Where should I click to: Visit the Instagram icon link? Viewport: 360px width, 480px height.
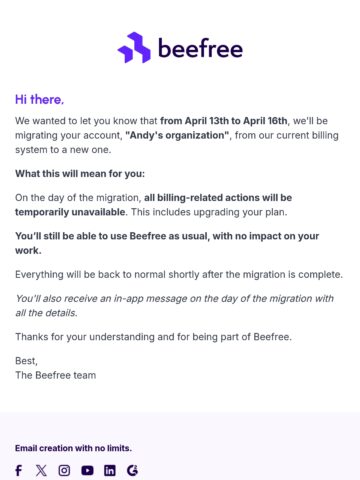tap(64, 470)
